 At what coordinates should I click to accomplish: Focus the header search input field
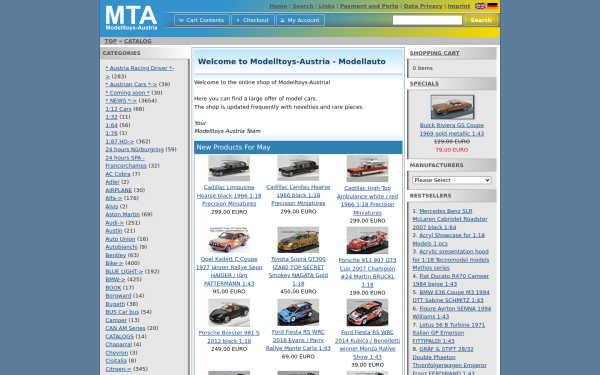point(427,20)
